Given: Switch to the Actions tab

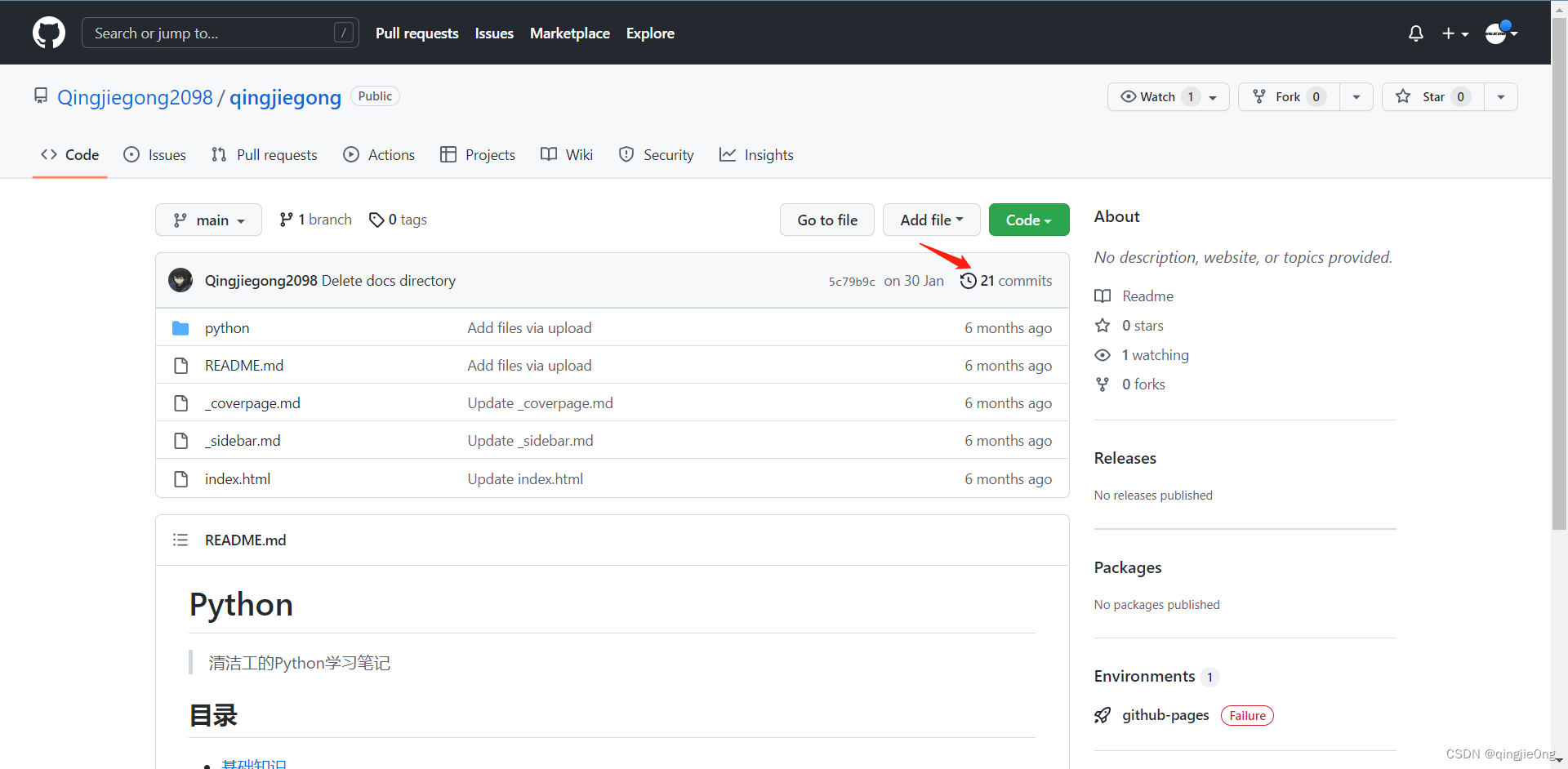Looking at the screenshot, I should click(379, 154).
